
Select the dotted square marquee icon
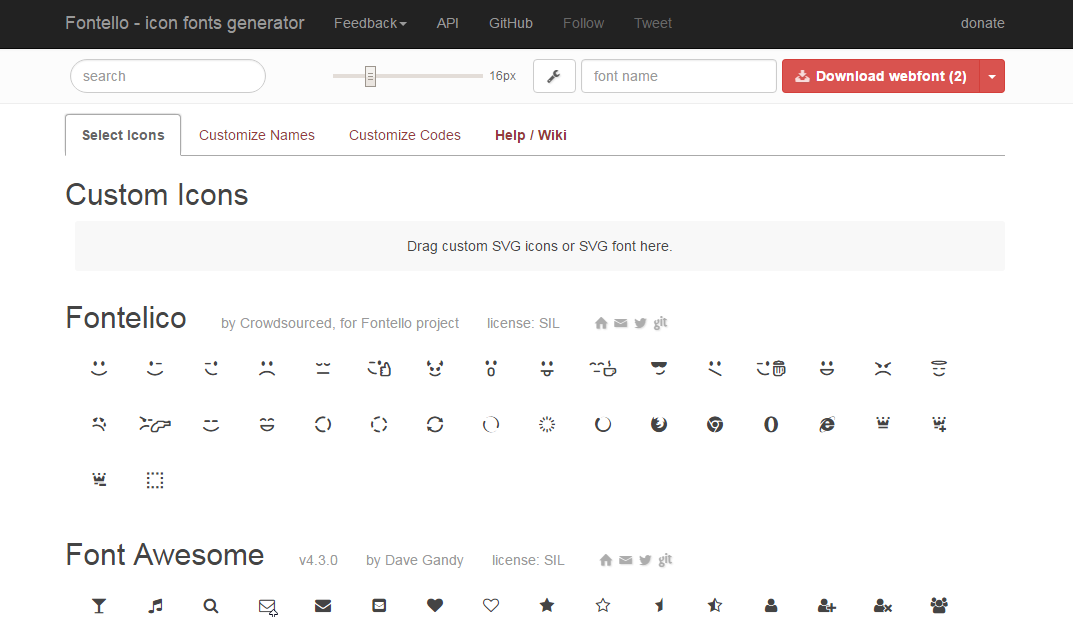point(155,481)
